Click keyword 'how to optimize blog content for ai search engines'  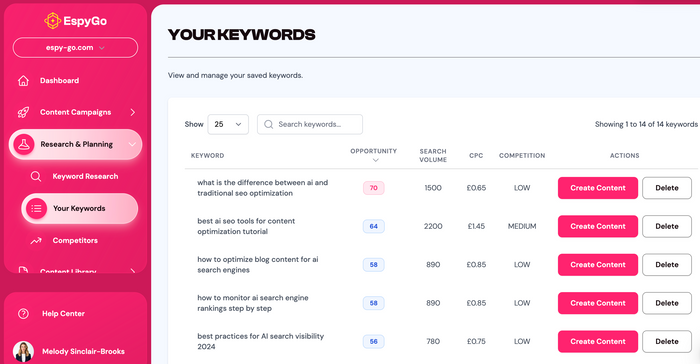[258, 265]
